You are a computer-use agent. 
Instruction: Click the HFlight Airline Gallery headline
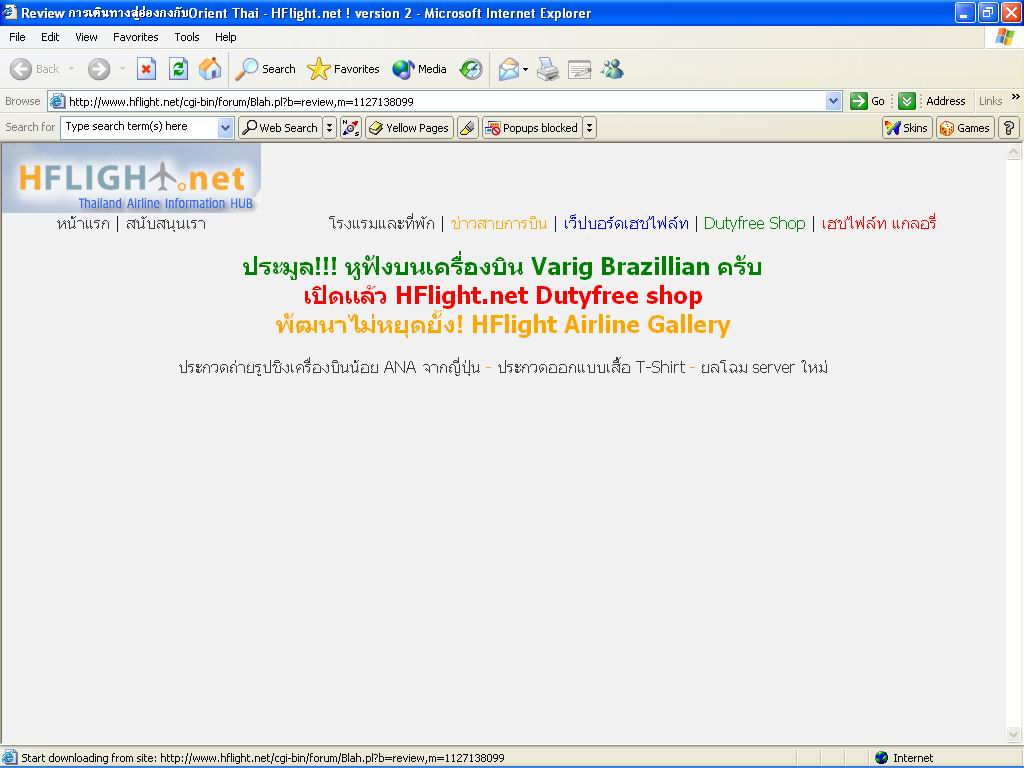(503, 325)
